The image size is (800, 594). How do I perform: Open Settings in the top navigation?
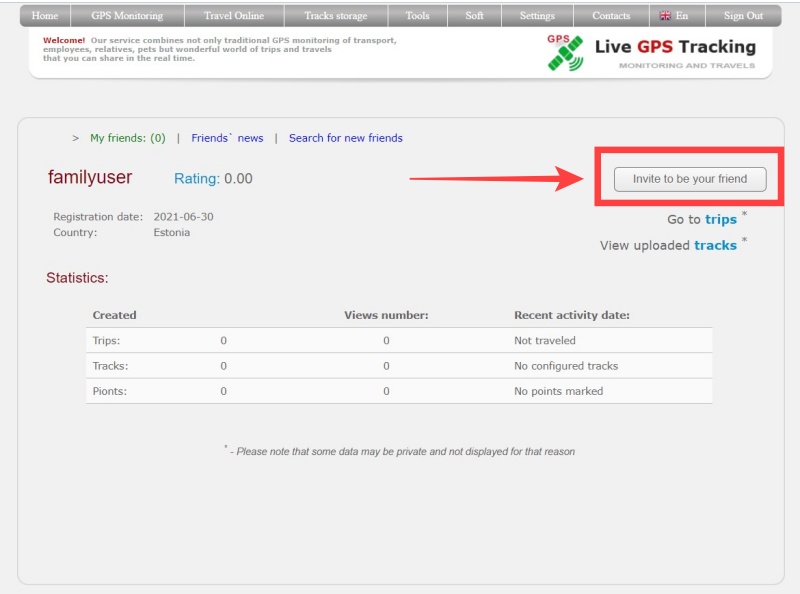[537, 16]
